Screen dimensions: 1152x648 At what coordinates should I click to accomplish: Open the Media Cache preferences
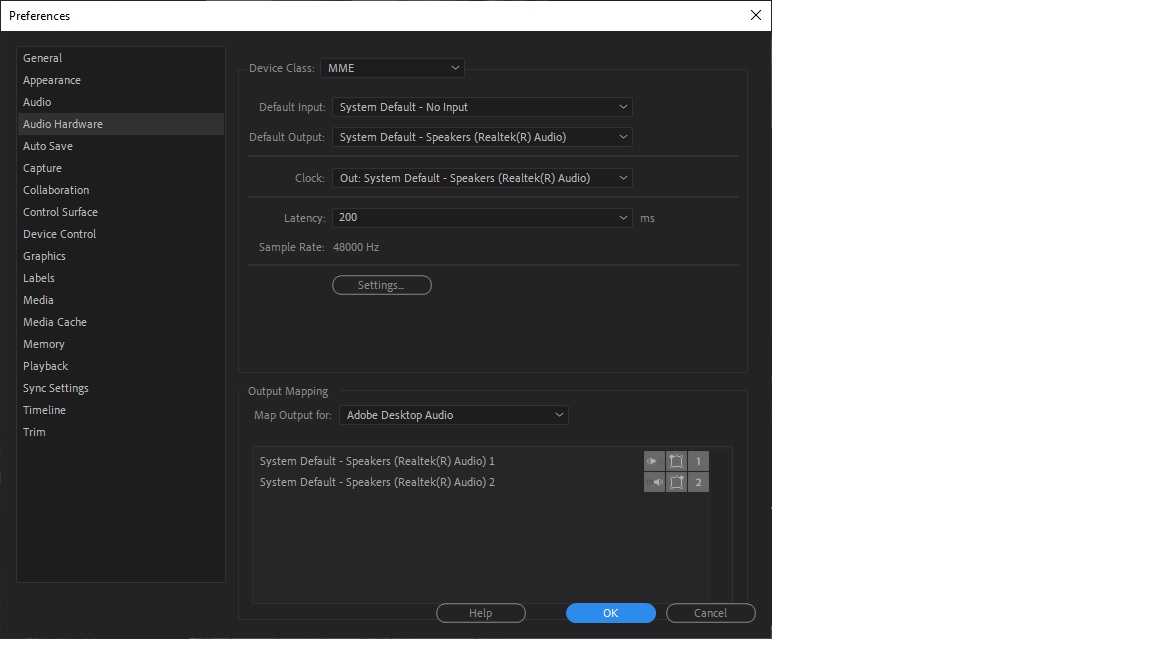coord(54,321)
